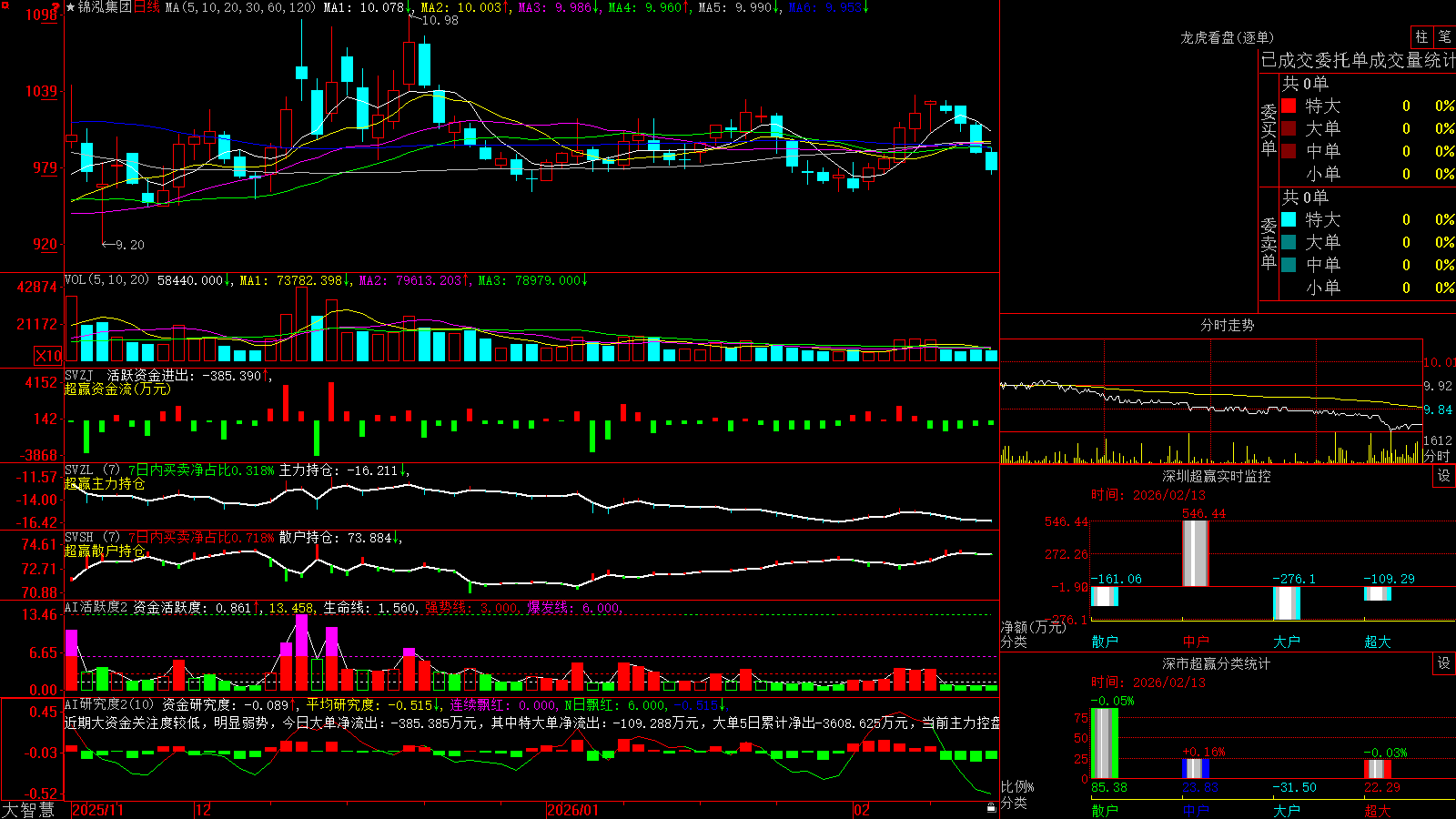Select the 龙虎看盘(逐单) panel title
The width and height of the screenshot is (1456, 819).
click(x=1227, y=37)
